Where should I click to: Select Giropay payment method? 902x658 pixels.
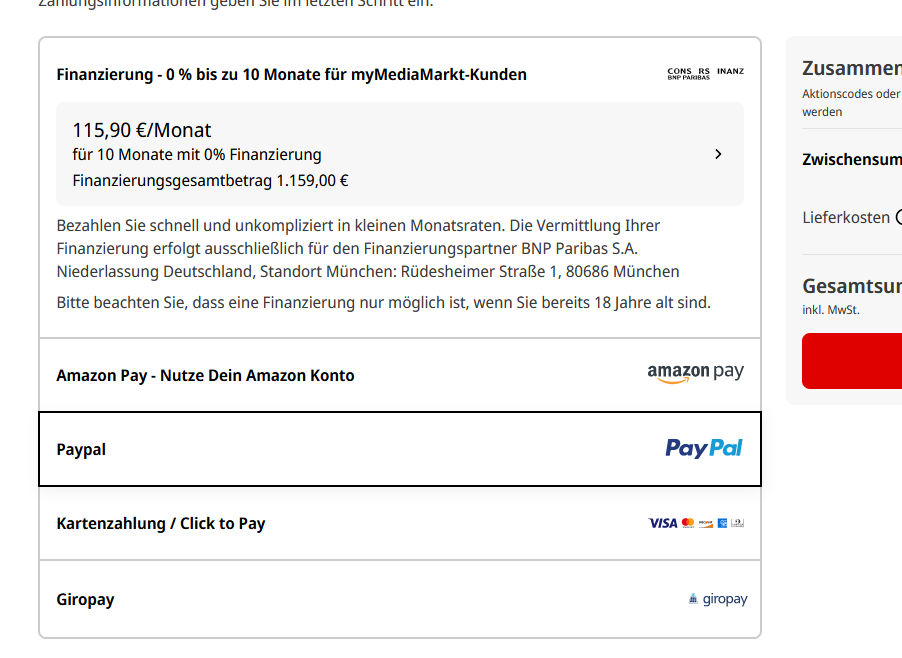(x=400, y=599)
